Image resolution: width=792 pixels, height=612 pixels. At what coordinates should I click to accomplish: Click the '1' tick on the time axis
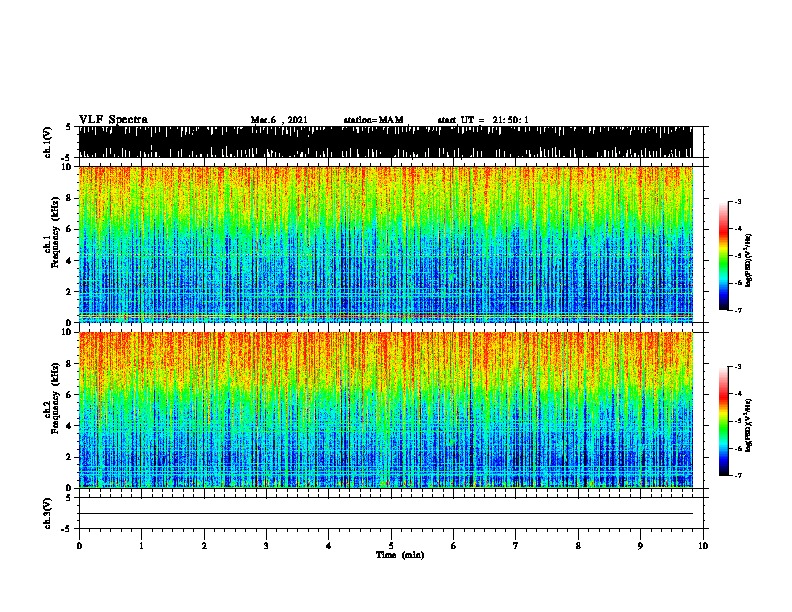[141, 546]
